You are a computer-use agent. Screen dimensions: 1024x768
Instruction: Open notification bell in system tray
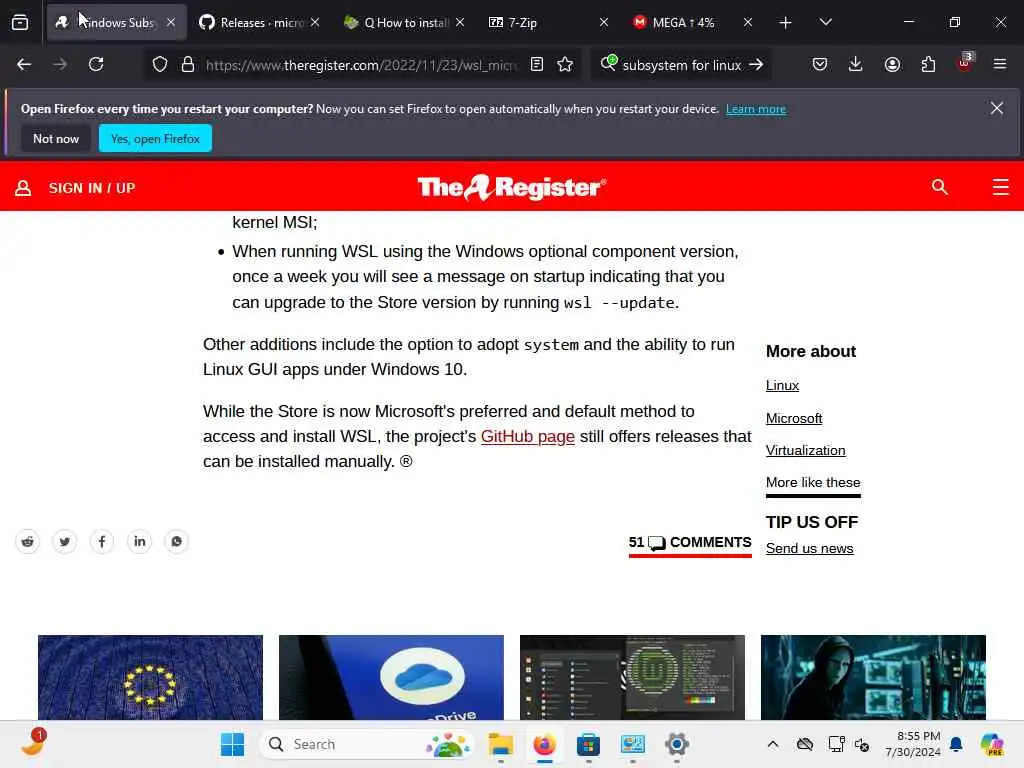[x=956, y=744]
